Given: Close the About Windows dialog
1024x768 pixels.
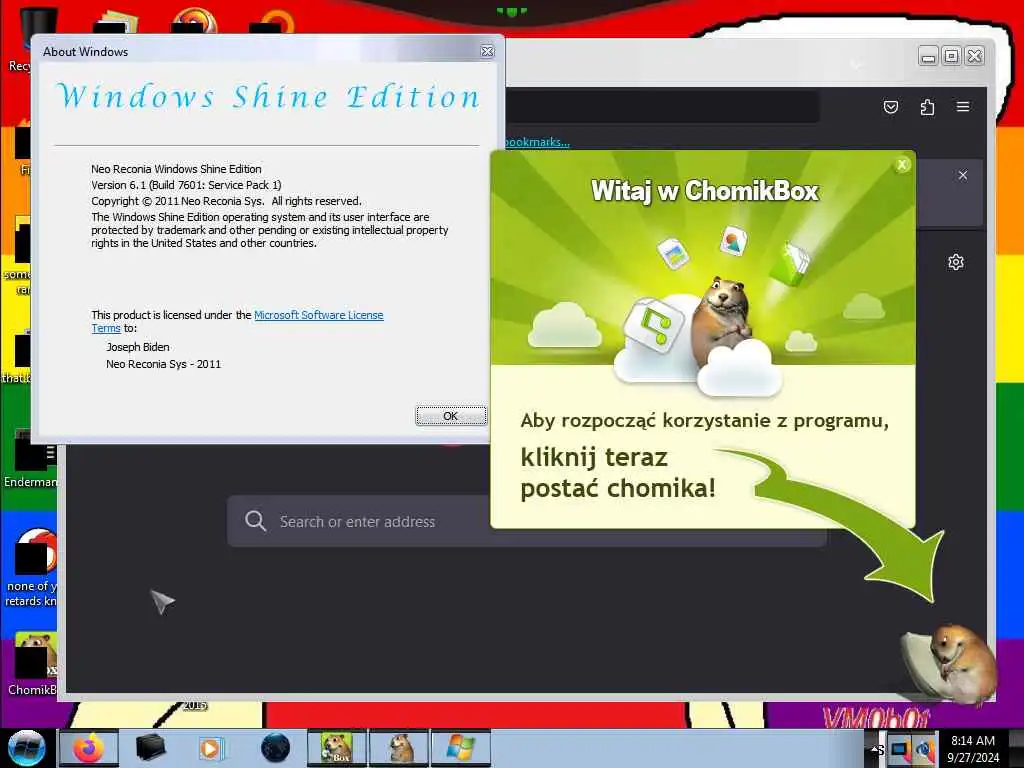Looking at the screenshot, I should tap(487, 52).
